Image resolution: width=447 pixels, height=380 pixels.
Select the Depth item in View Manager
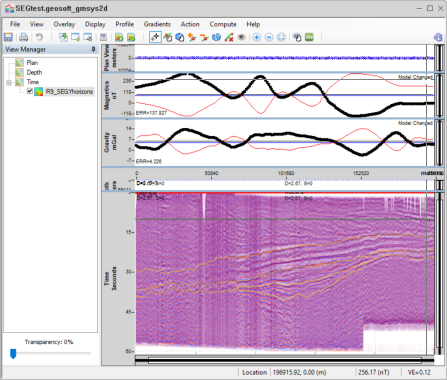tap(34, 72)
